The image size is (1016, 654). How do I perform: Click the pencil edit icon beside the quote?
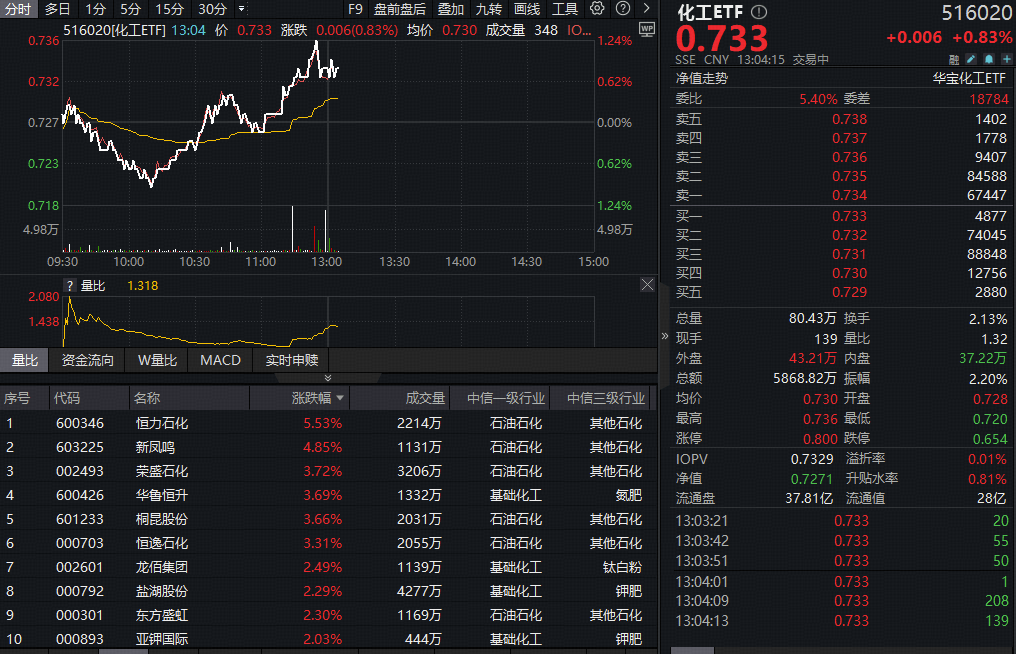click(971, 59)
